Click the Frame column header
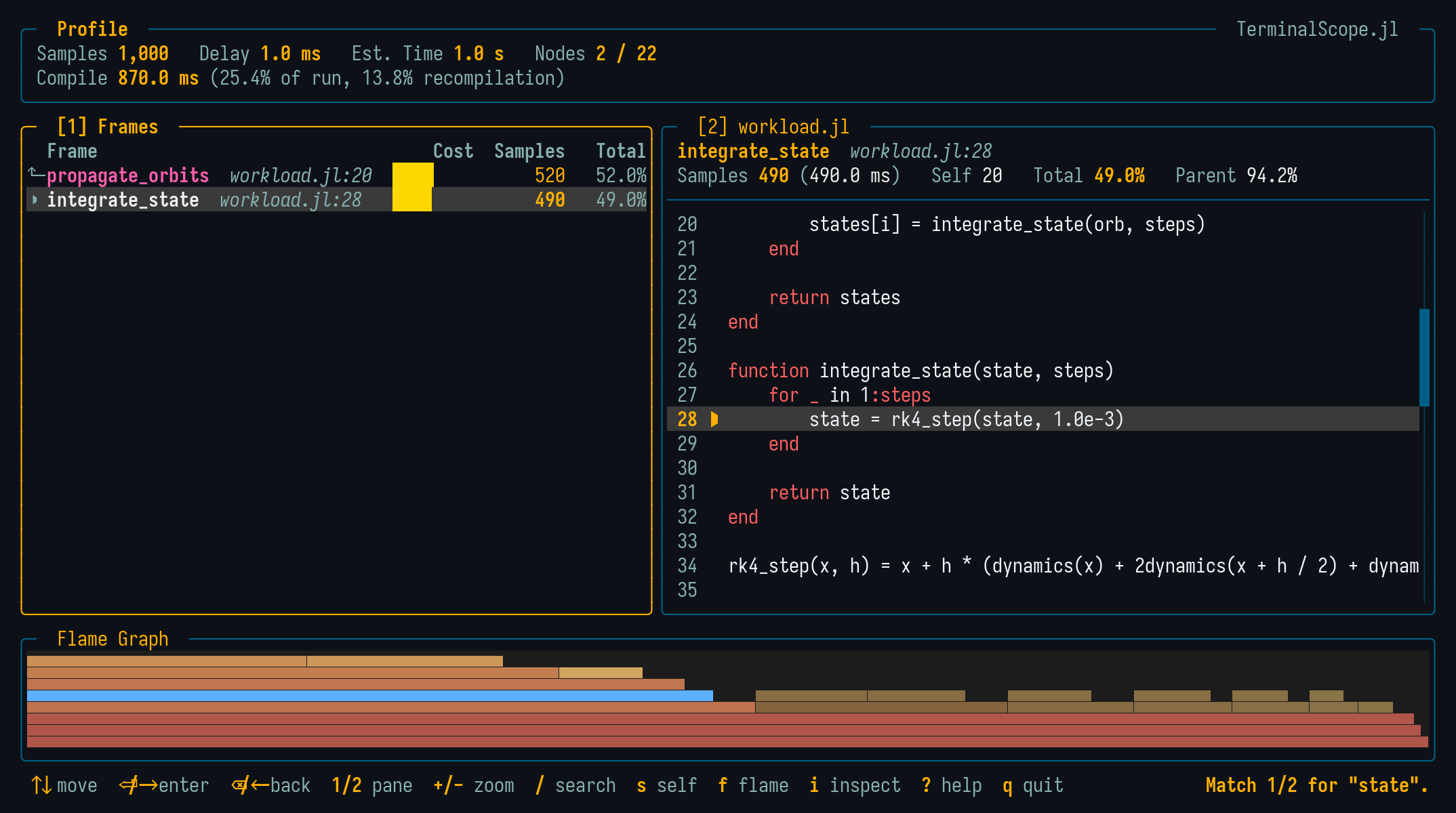 [72, 151]
